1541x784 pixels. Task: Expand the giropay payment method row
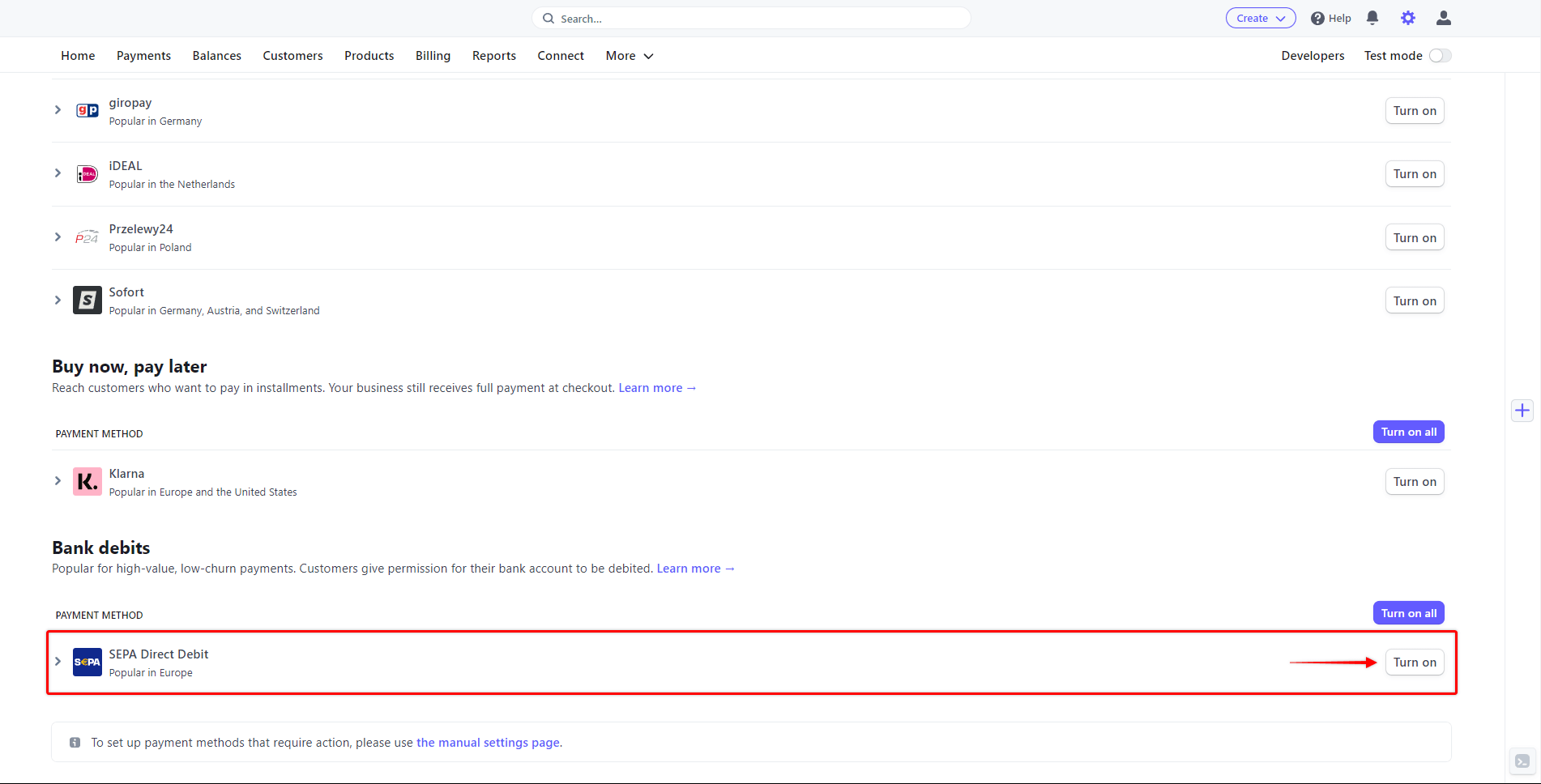[x=58, y=110]
